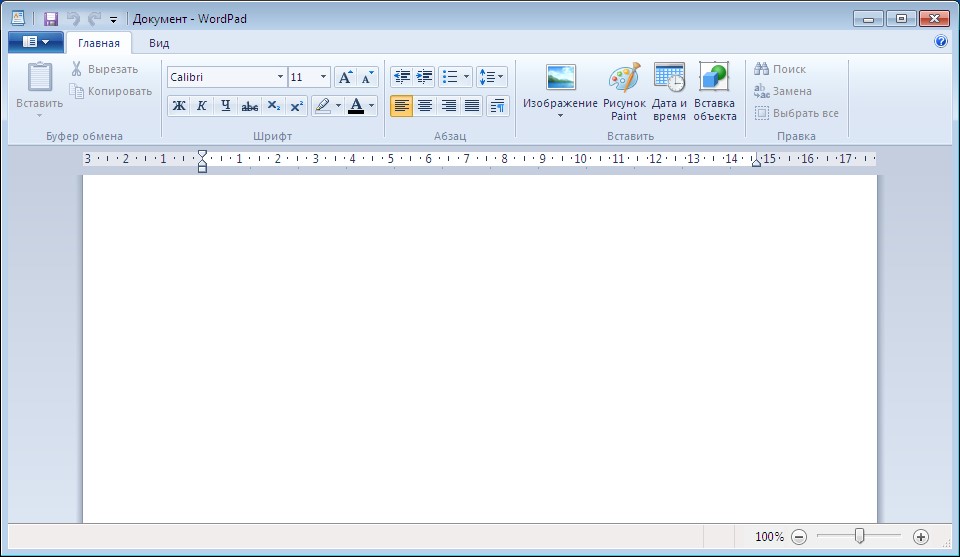Insert a Рисунок Paint drawing

624,92
